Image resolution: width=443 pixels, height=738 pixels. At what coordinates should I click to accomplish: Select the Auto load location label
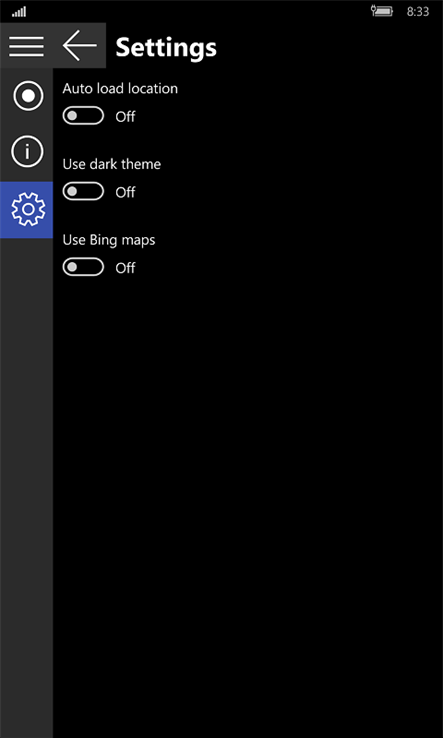(120, 89)
